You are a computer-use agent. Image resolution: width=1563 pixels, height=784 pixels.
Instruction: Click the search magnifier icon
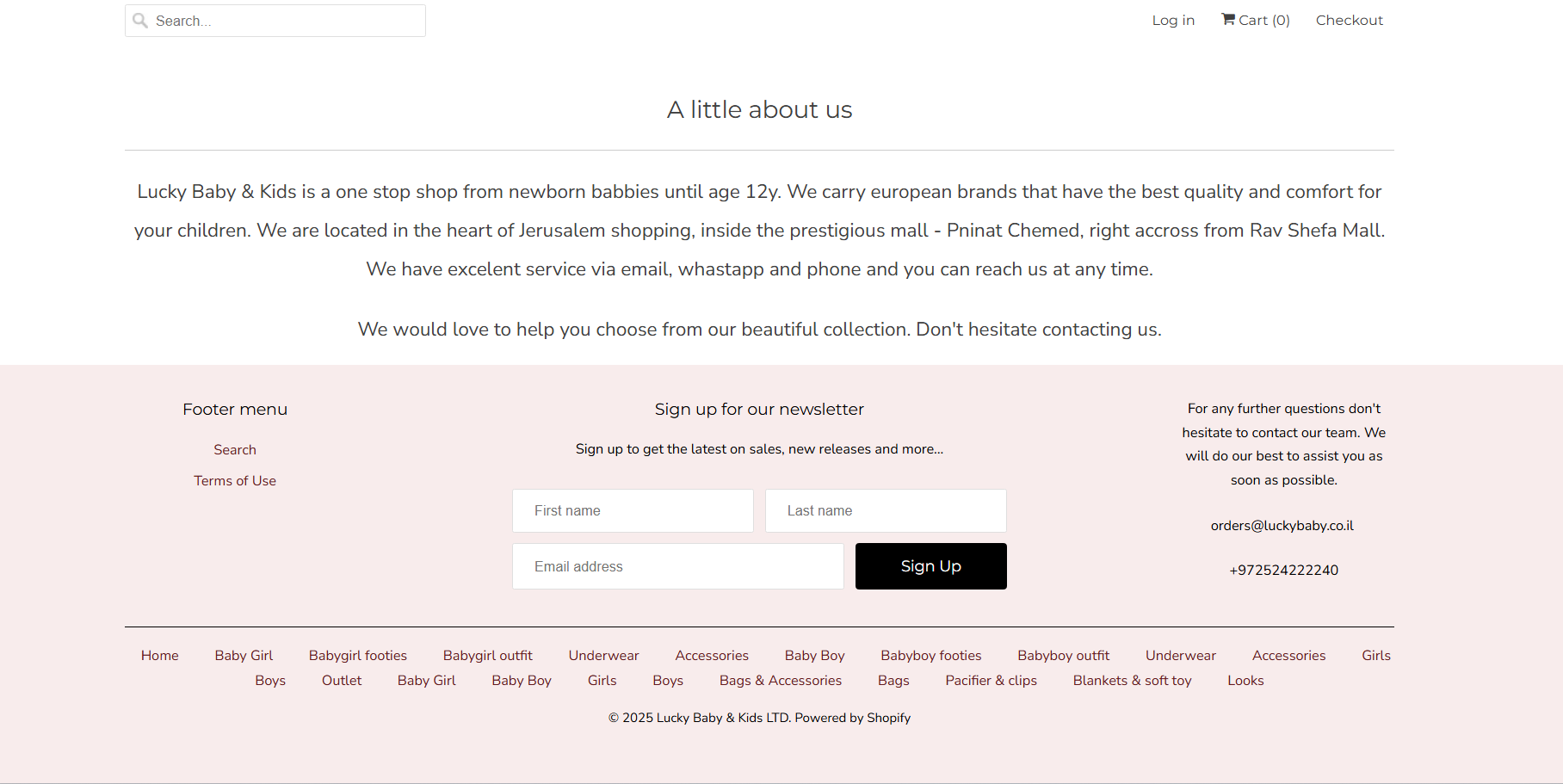[x=140, y=21]
